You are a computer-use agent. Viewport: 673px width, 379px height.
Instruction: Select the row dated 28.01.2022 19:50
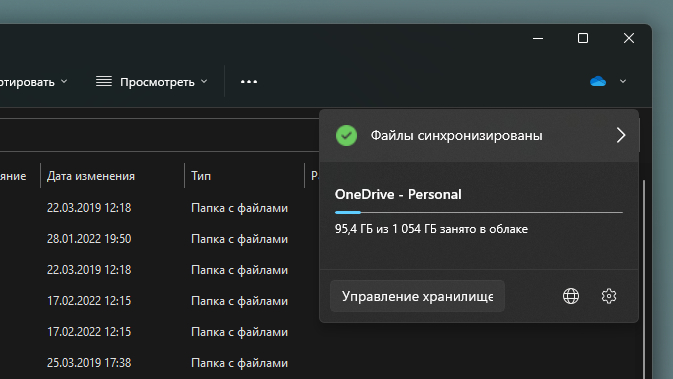[159, 239]
